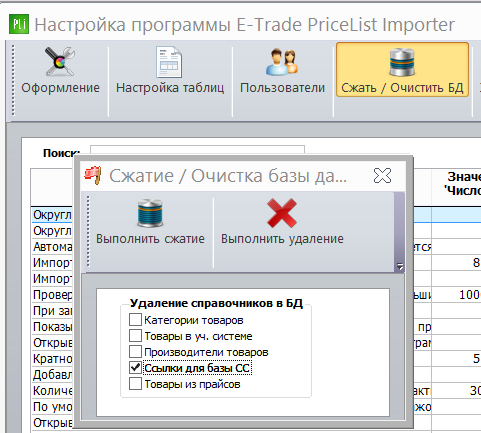Select the first Округл row in table

tap(52, 215)
